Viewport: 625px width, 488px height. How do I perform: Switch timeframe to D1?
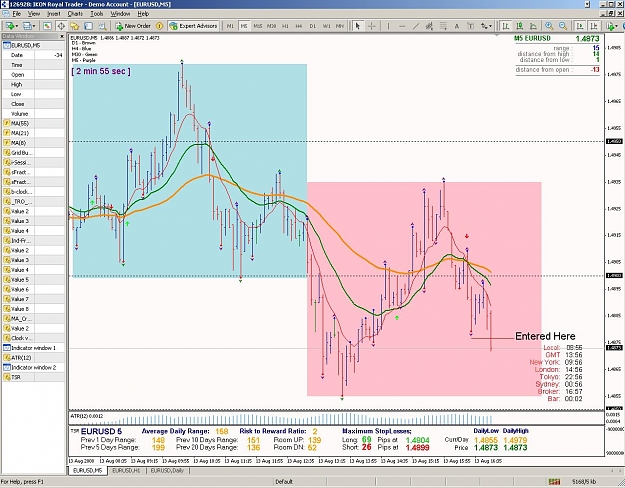(x=313, y=26)
